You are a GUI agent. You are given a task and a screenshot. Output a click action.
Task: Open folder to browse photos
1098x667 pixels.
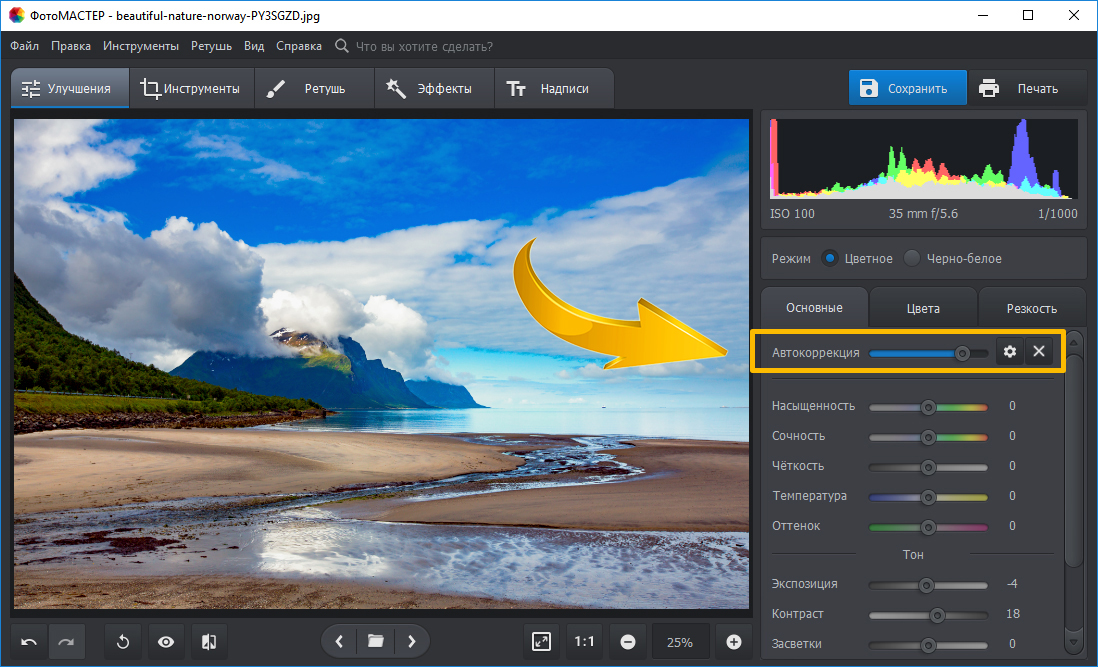coord(375,641)
